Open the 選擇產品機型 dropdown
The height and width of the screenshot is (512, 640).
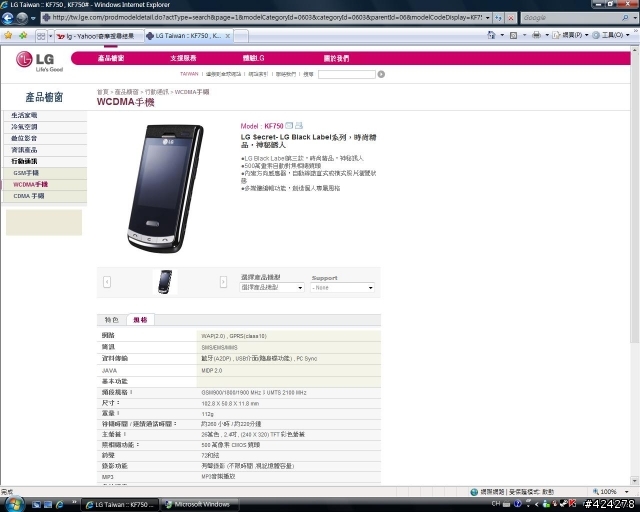pyautogui.click(x=272, y=287)
